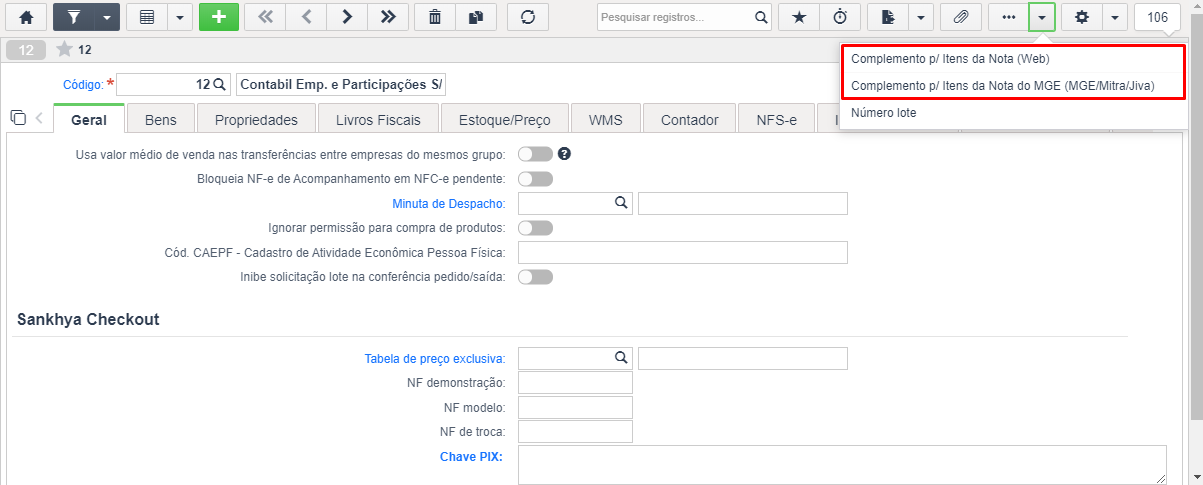Toggle Bloqueia NF-e de Acompanhamento switch
Screen dimensions: 1203x485
coord(535,179)
